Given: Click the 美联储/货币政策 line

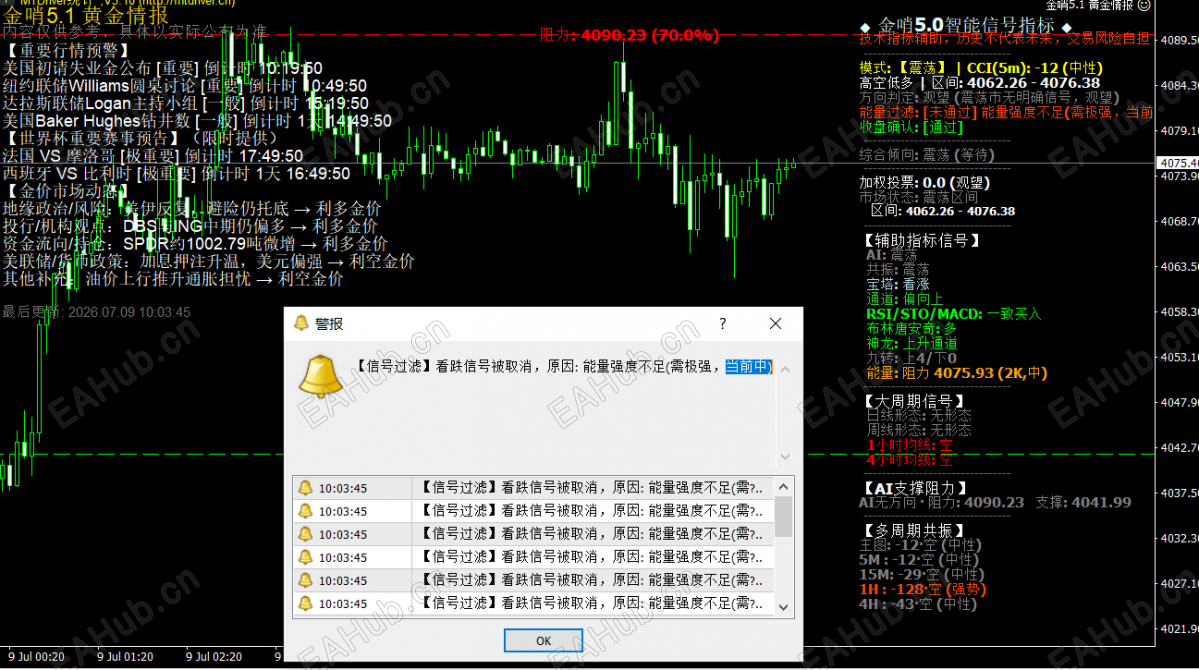Looking at the screenshot, I should (208, 262).
